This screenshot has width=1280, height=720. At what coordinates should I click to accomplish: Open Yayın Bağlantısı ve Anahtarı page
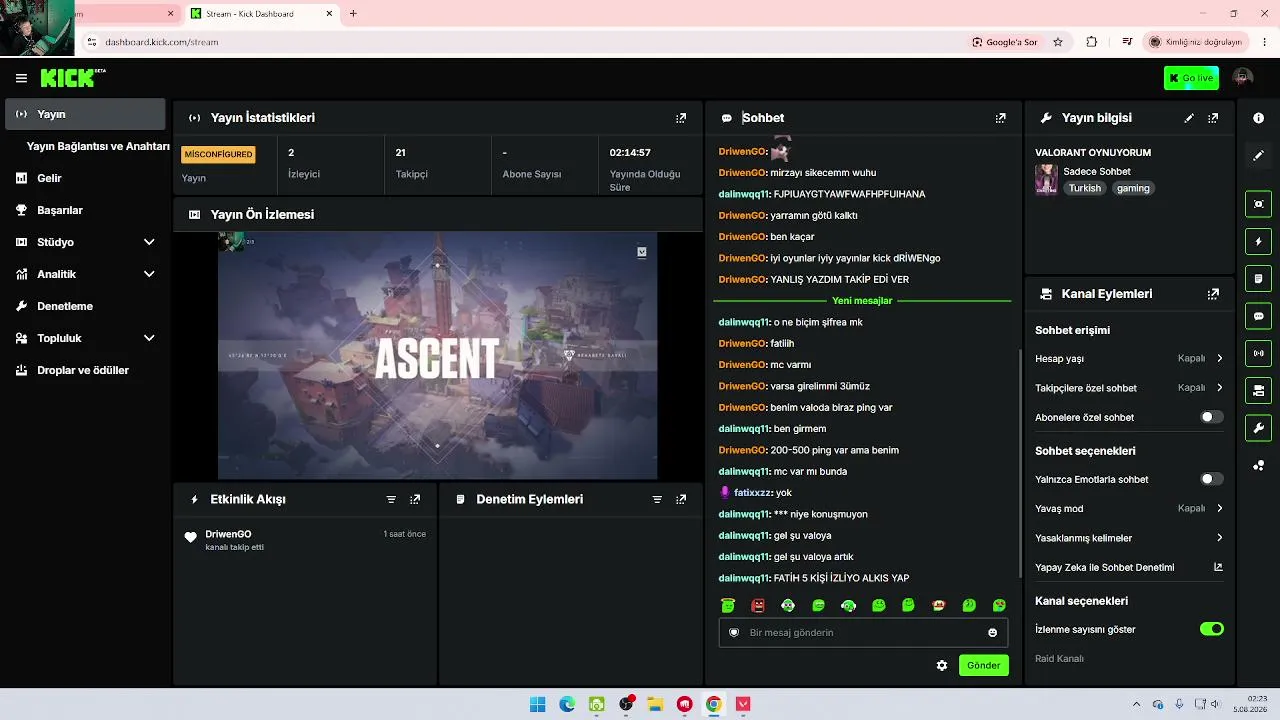coord(98,146)
